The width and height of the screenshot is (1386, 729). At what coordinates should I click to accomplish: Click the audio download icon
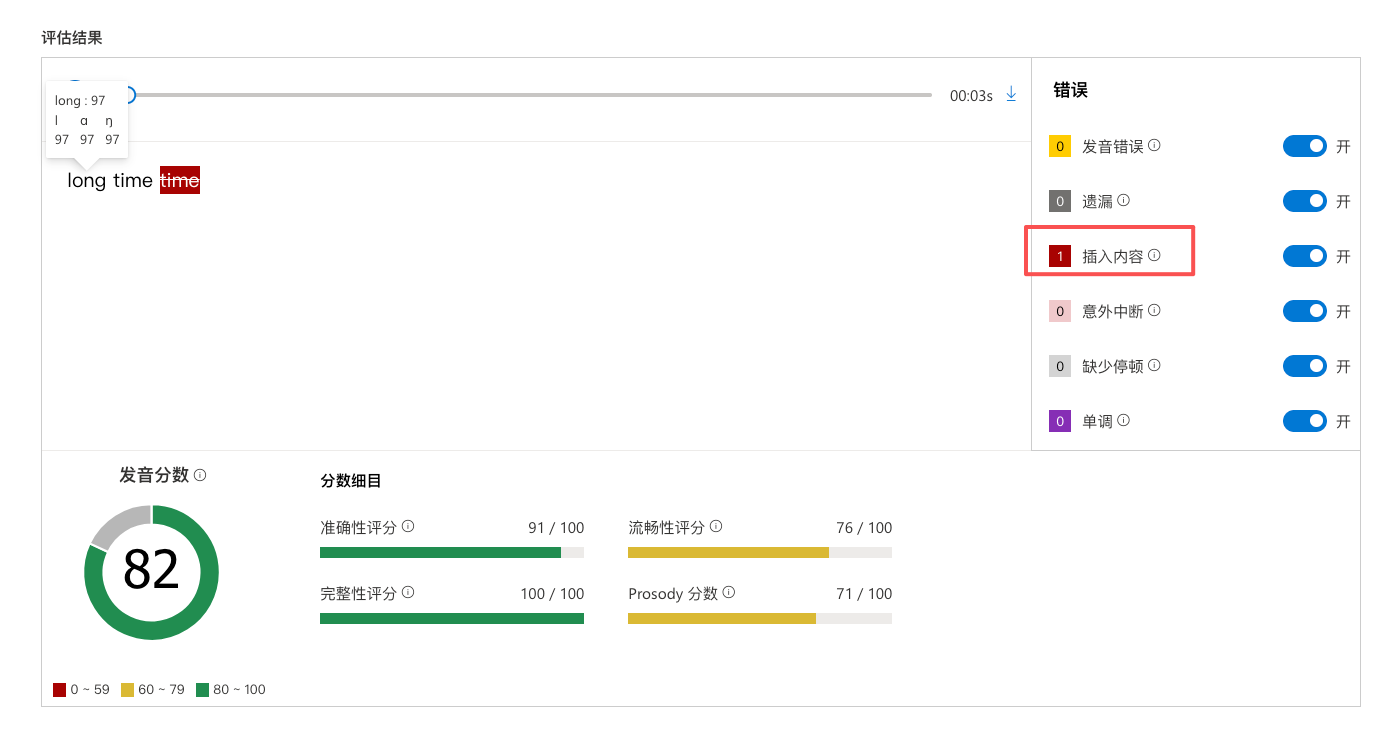(1011, 94)
